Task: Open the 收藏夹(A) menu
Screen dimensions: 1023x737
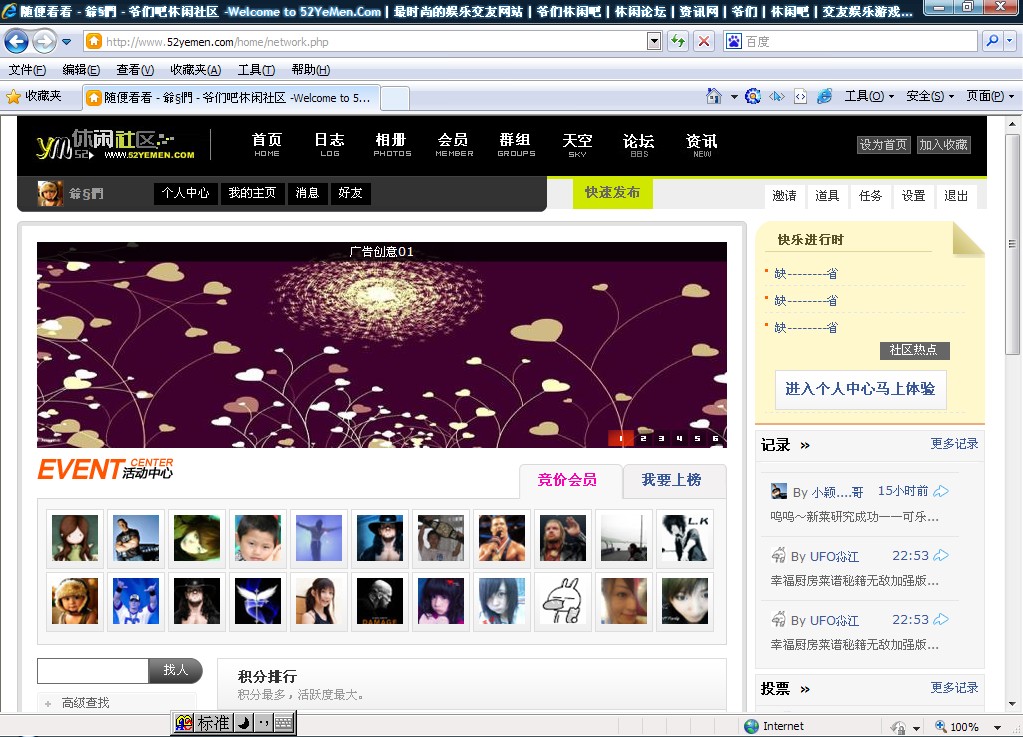Action: click(195, 70)
